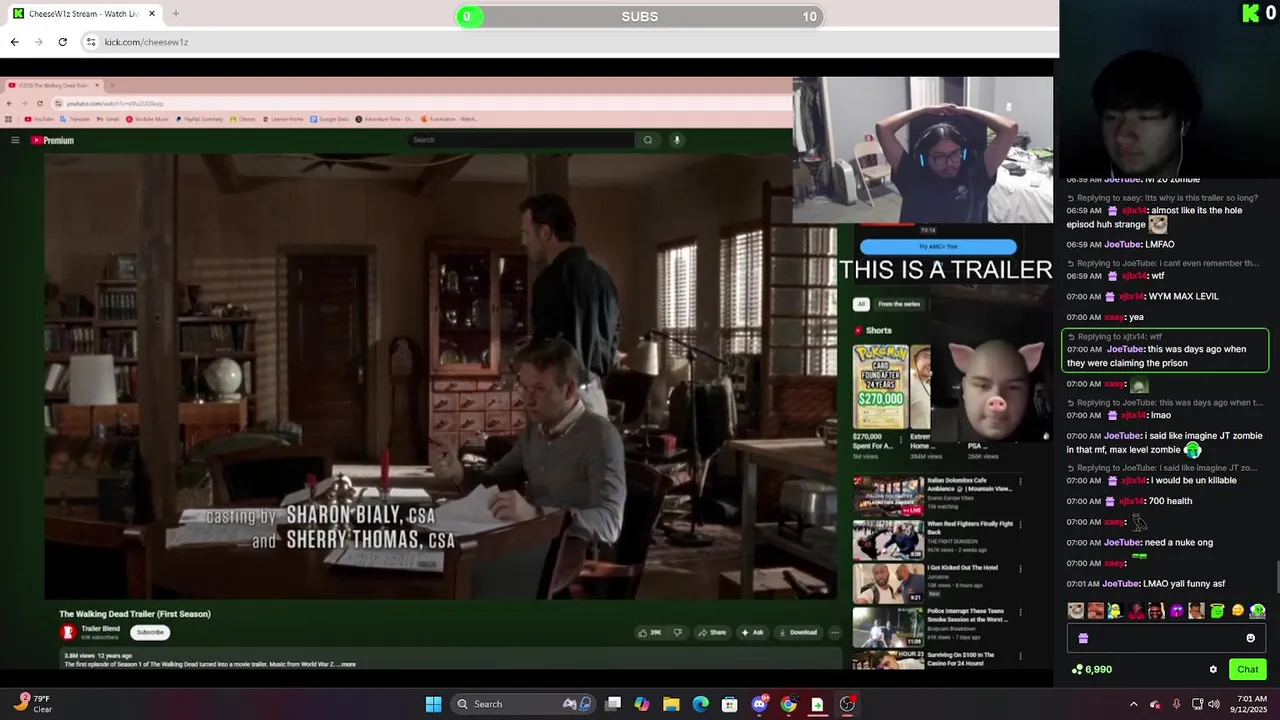Open Google Chrome from the taskbar
Screen dimensions: 1280x720
[x=788, y=704]
